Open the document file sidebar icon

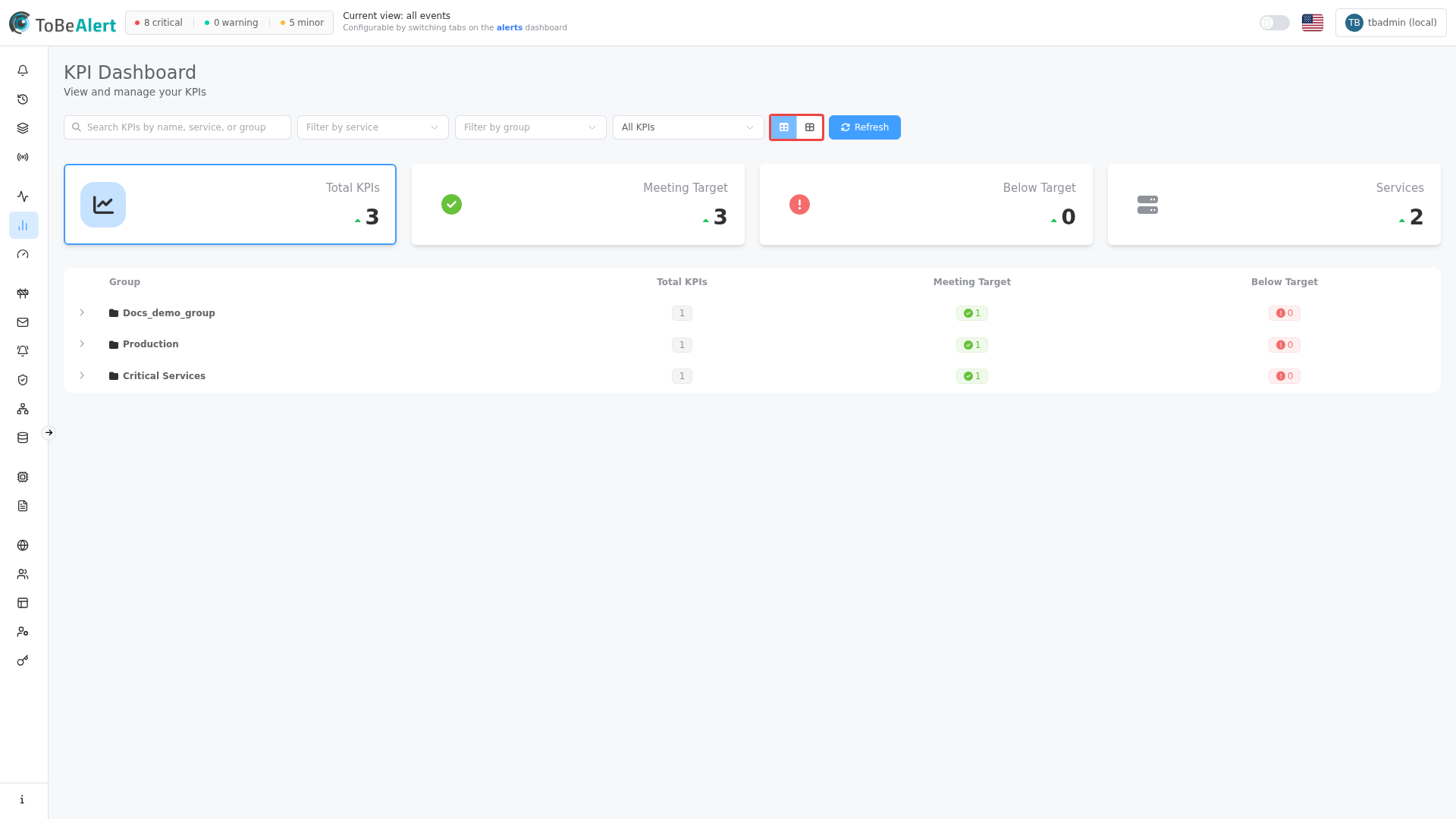(x=23, y=506)
